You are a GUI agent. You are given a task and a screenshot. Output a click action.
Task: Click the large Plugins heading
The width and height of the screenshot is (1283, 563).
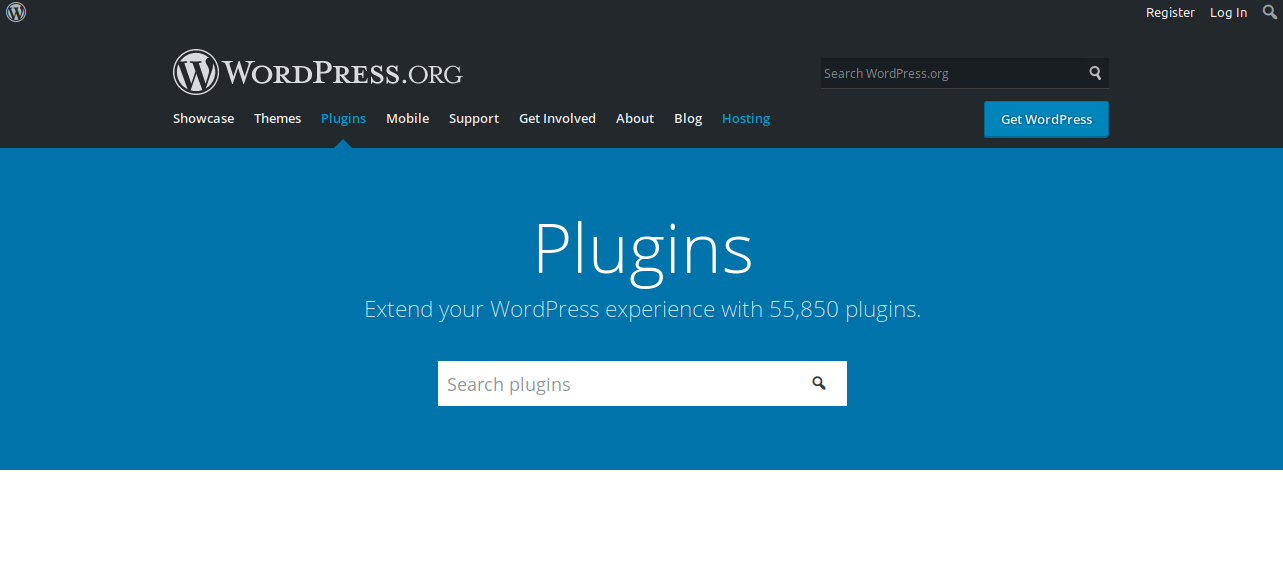pyautogui.click(x=642, y=250)
